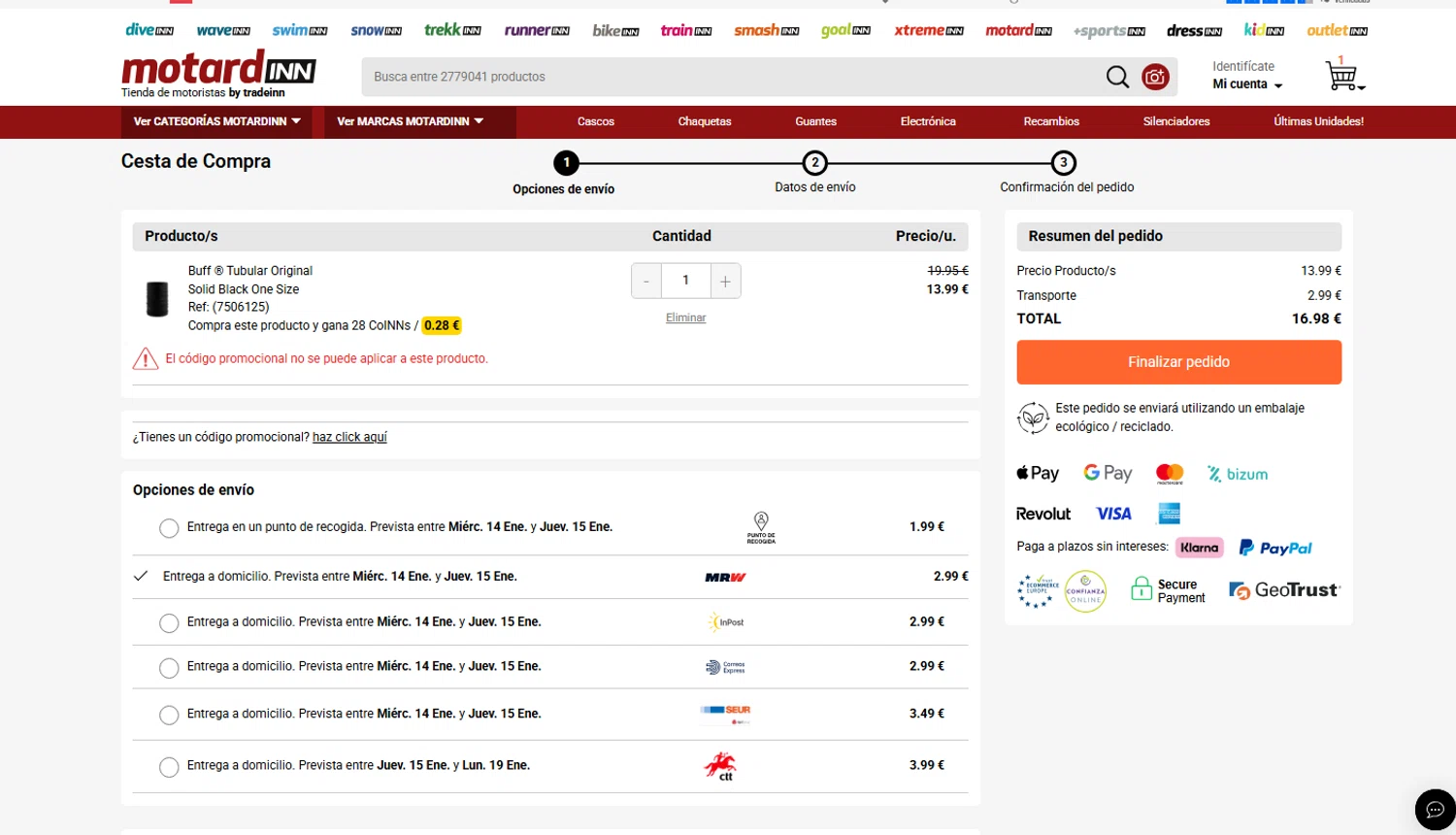This screenshot has width=1456, height=835.
Task: Open the shopping cart icon
Action: point(1342,74)
